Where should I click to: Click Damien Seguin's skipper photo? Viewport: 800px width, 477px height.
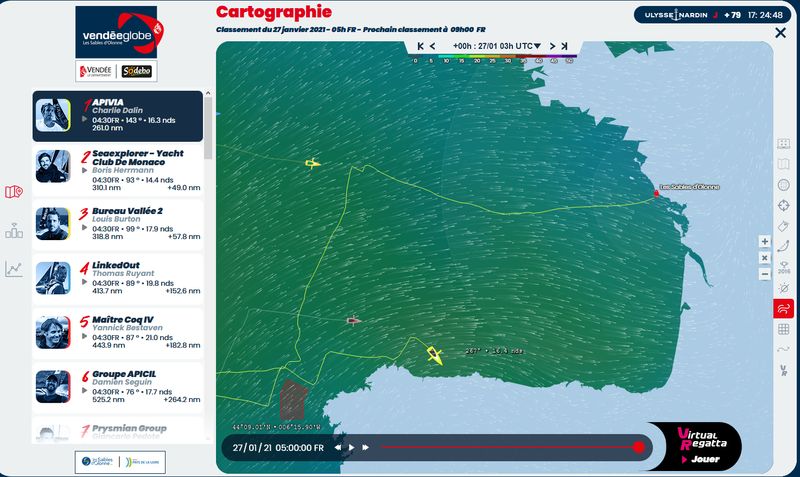coord(53,387)
